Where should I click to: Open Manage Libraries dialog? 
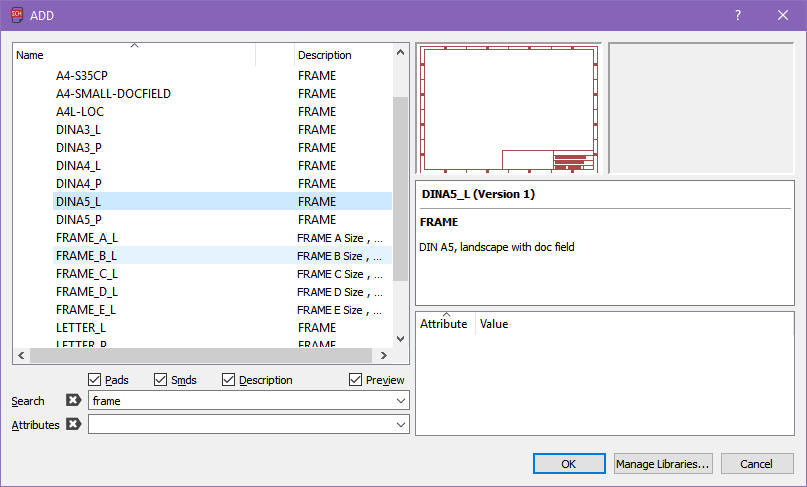click(x=662, y=464)
